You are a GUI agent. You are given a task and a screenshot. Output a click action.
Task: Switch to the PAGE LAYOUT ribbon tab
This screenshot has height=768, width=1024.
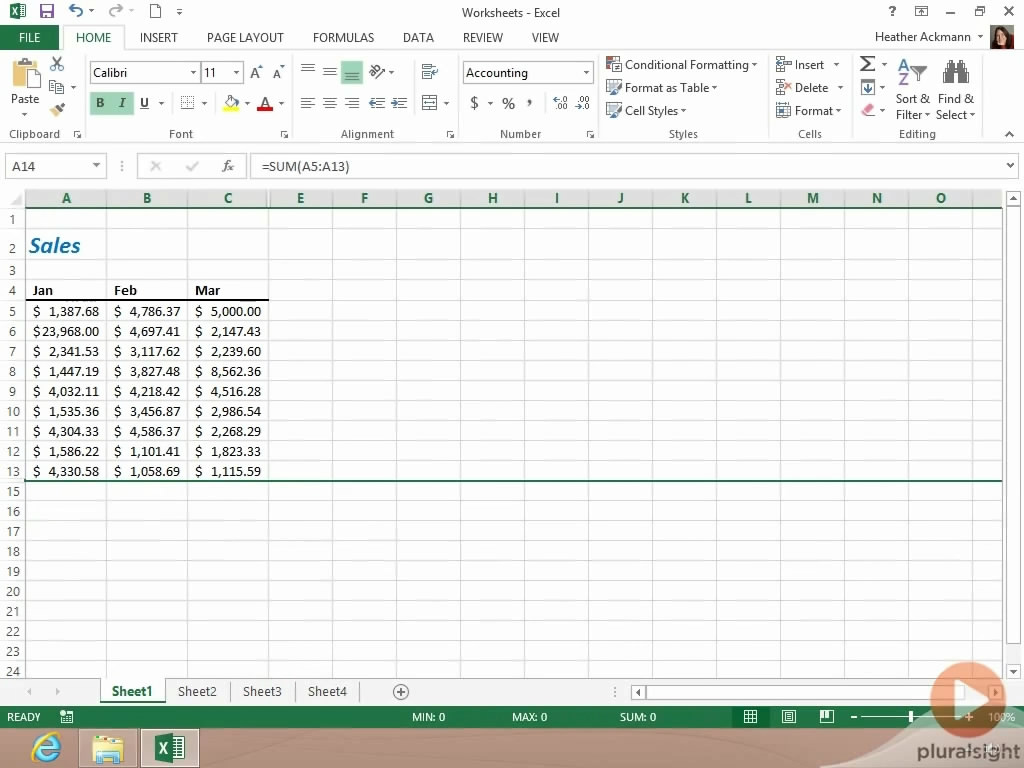pyautogui.click(x=245, y=37)
